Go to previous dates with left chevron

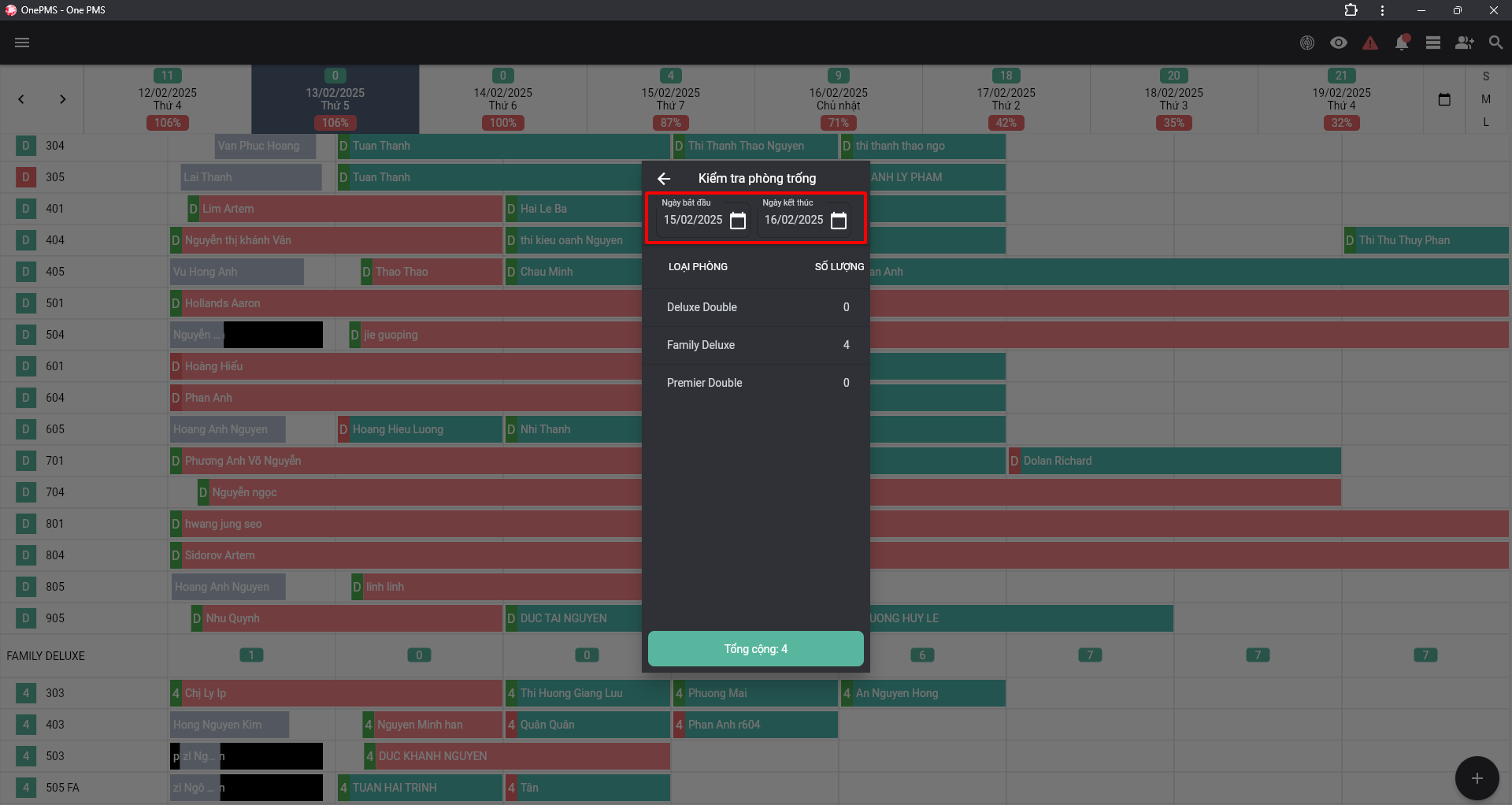coord(21,99)
